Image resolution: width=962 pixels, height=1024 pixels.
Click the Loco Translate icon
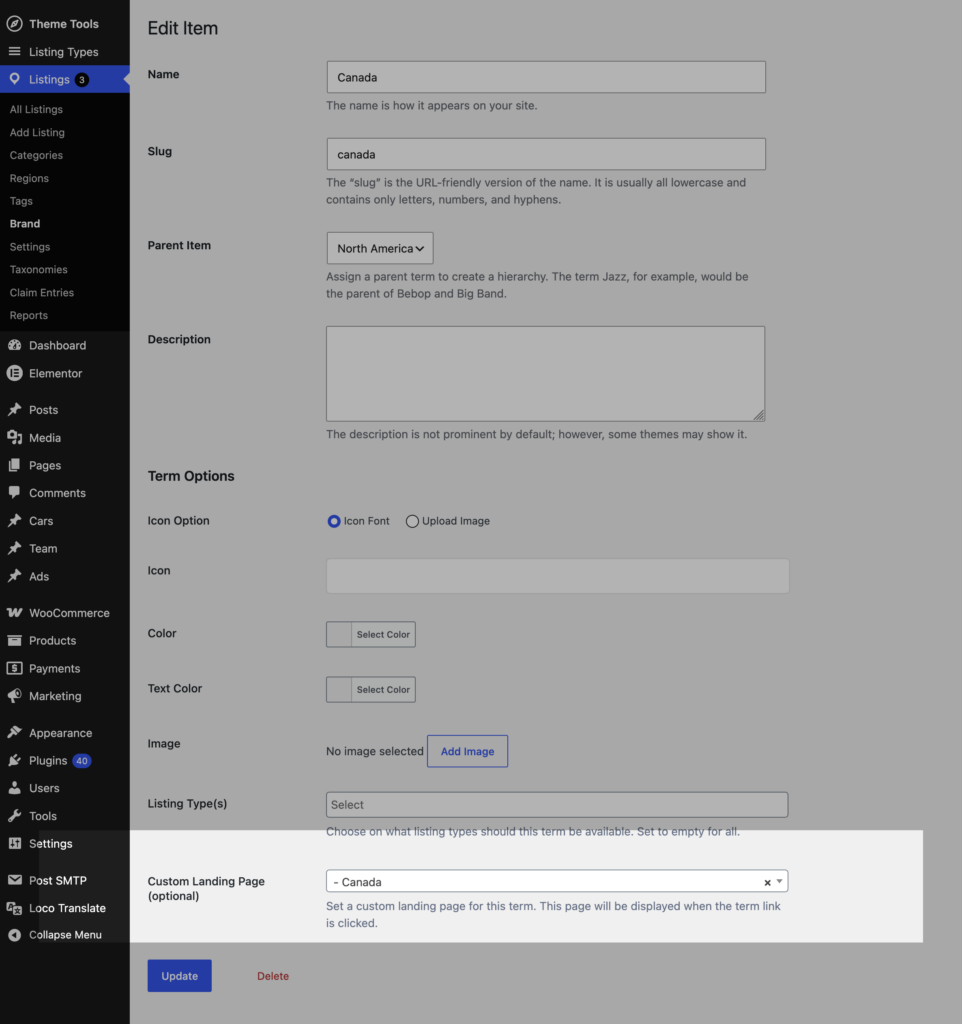14,908
